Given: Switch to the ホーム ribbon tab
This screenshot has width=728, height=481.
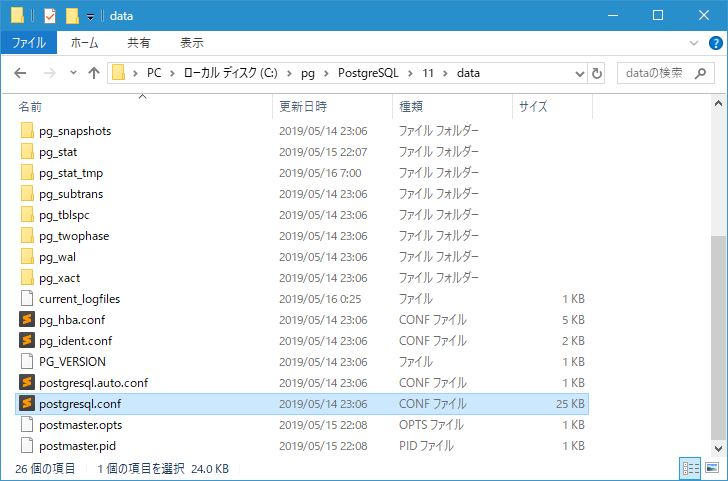Looking at the screenshot, I should click(x=84, y=43).
